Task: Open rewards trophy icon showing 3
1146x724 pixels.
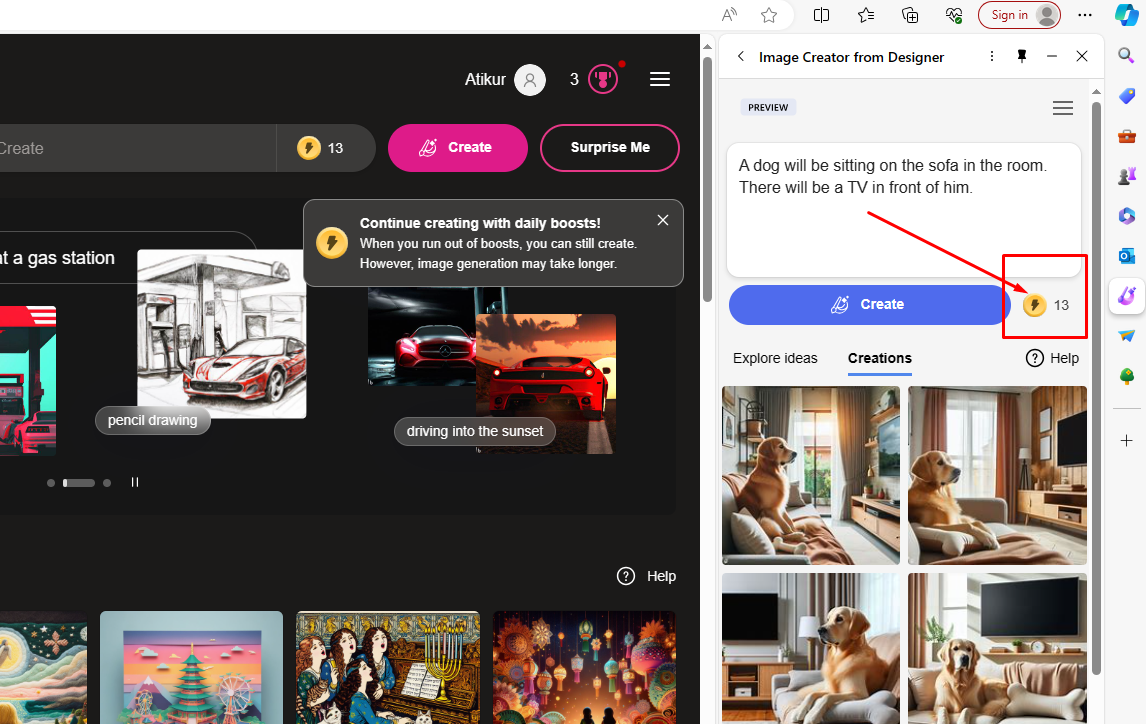Action: click(603, 79)
